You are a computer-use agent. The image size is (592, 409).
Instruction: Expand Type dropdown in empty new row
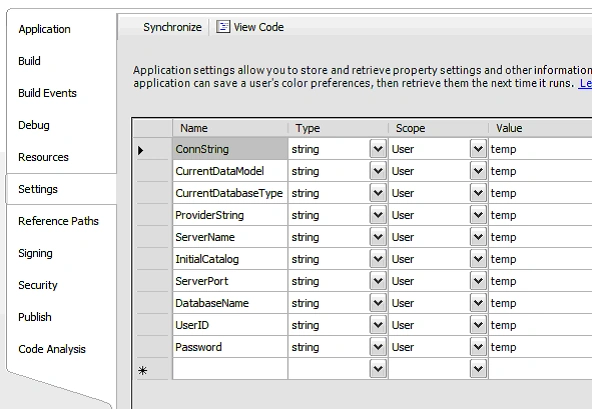(378, 369)
